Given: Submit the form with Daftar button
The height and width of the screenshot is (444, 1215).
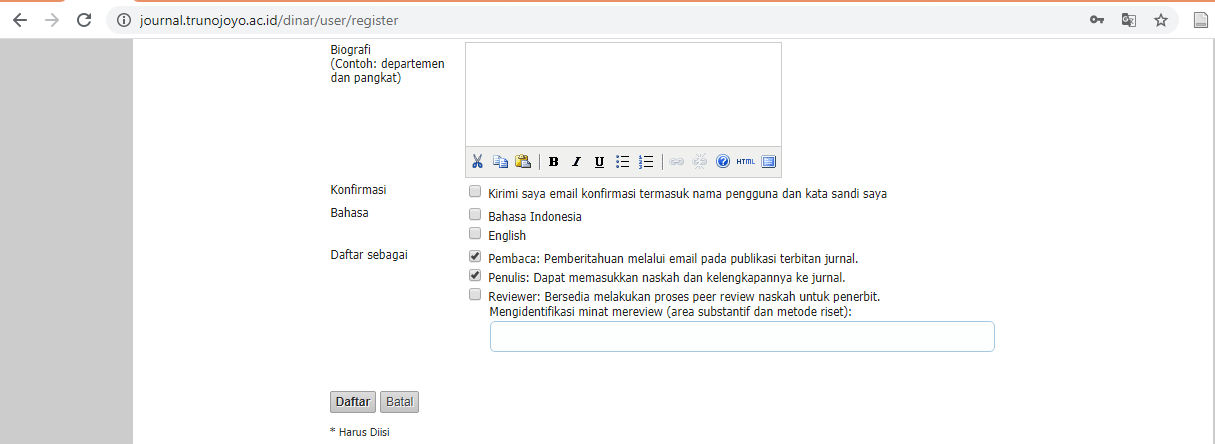Looking at the screenshot, I should point(353,402).
